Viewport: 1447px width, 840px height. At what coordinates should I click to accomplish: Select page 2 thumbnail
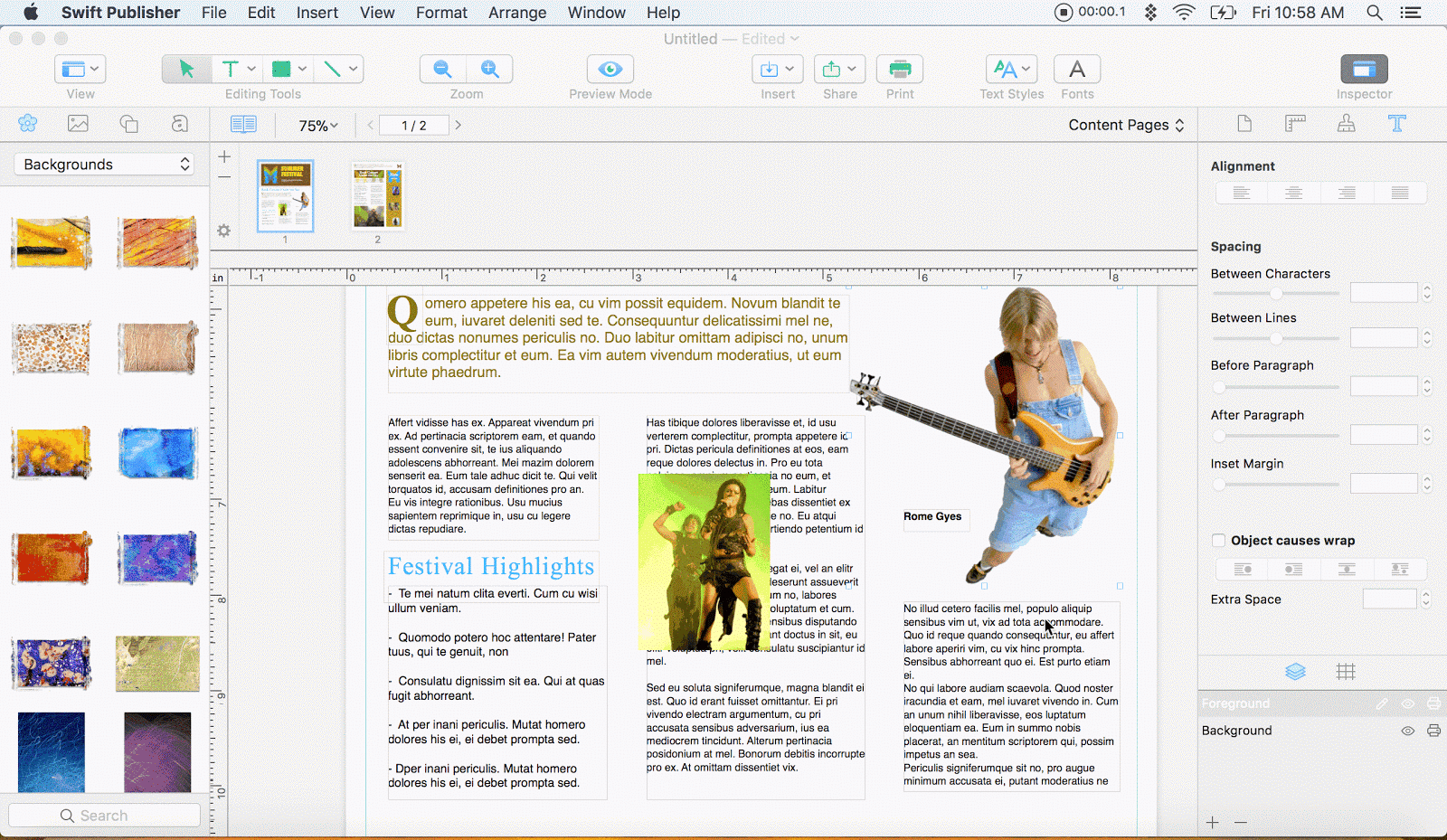tap(378, 195)
